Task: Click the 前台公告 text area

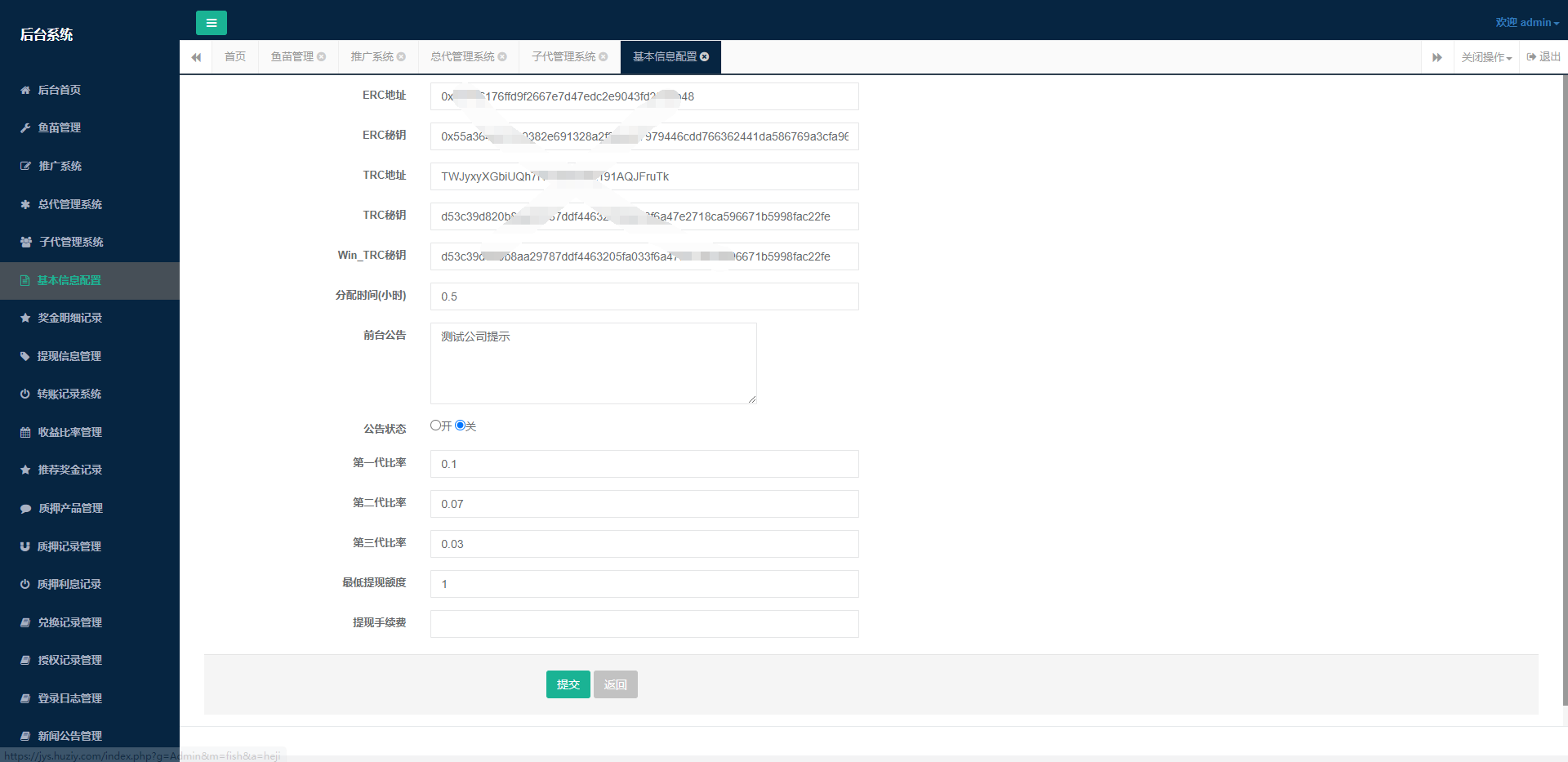Action: click(x=593, y=363)
